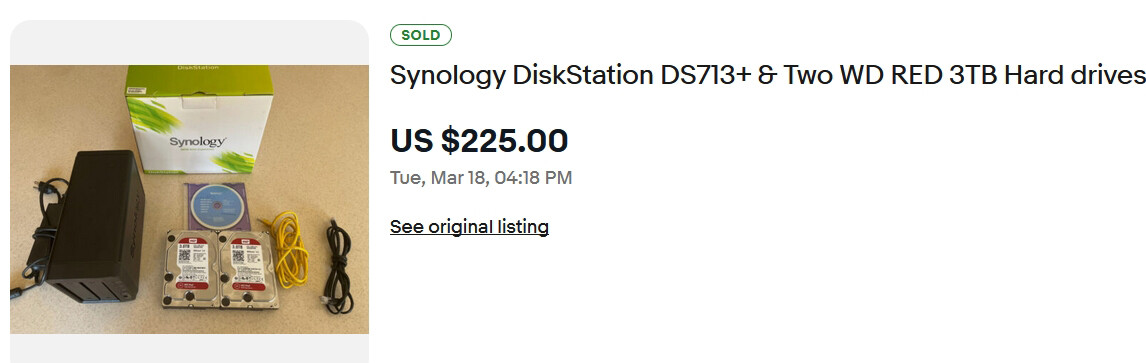This screenshot has height=363, width=1146.
Task: Click the black coiled cable on right
Action: 338,267
